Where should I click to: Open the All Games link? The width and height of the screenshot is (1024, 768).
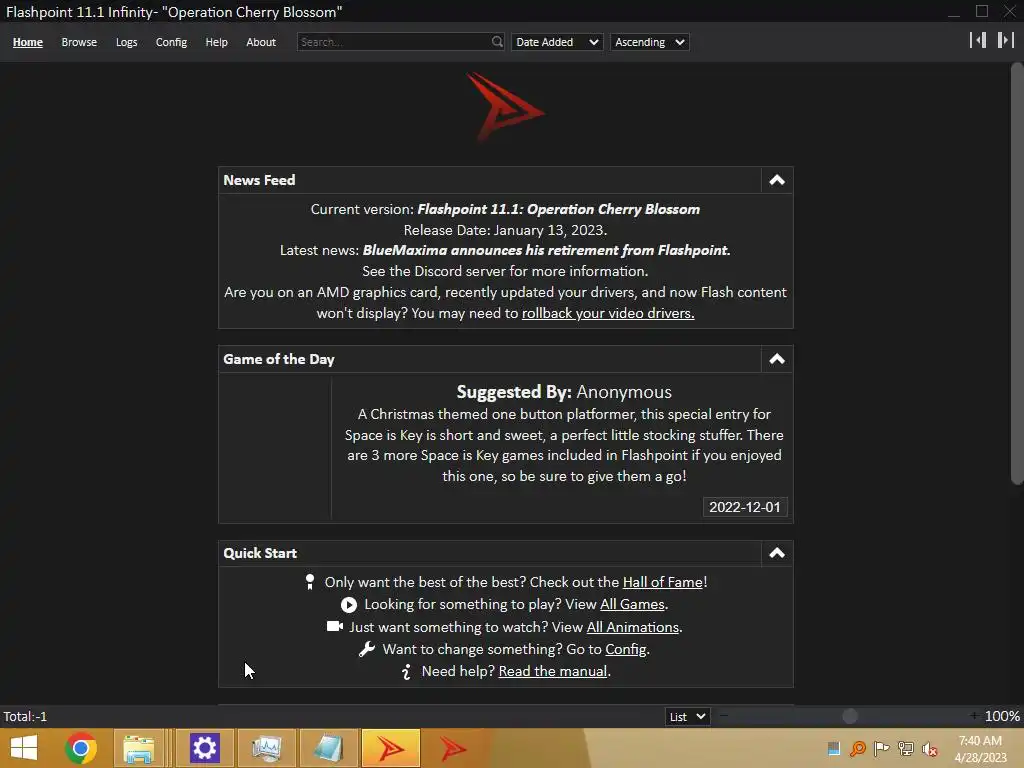point(632,604)
